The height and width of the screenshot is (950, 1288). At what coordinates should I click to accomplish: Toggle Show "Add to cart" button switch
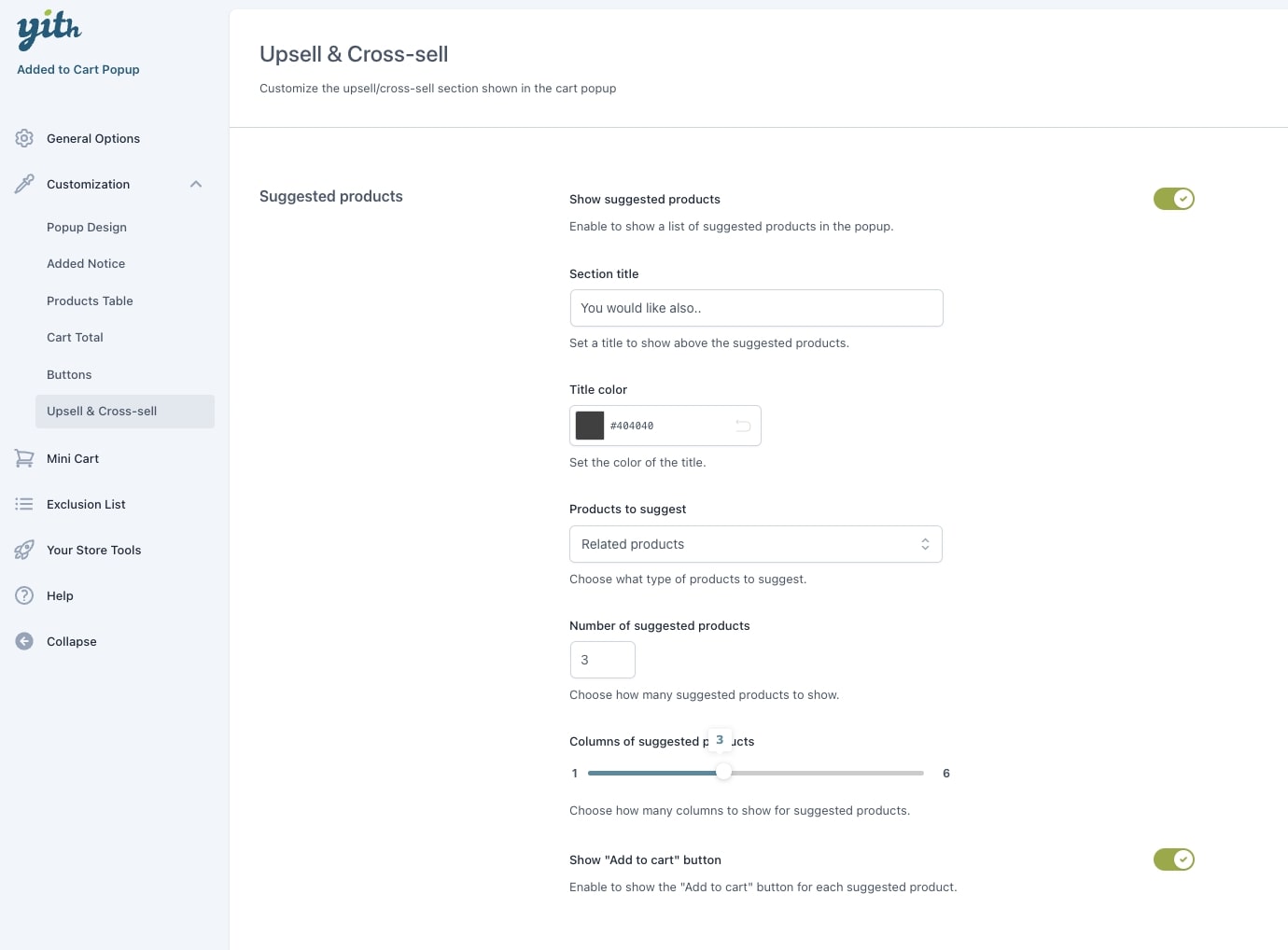[x=1174, y=859]
